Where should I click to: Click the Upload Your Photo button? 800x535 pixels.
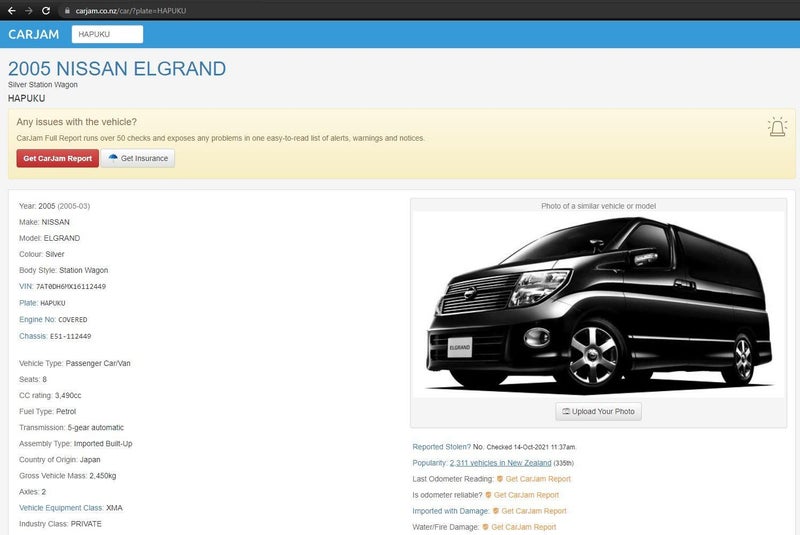(x=598, y=411)
